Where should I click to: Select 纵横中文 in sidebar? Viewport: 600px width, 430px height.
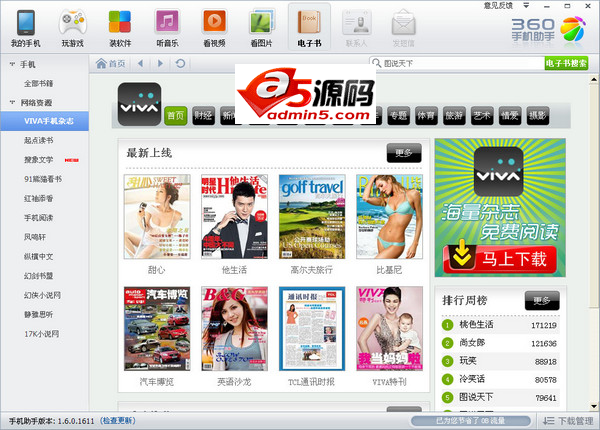pyautogui.click(x=39, y=256)
